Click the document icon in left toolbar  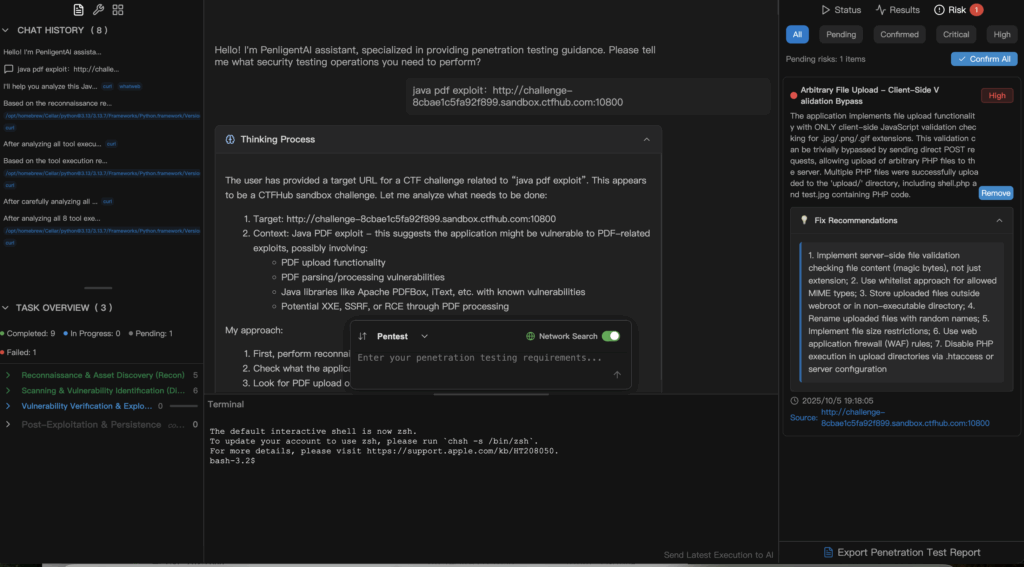click(x=79, y=10)
